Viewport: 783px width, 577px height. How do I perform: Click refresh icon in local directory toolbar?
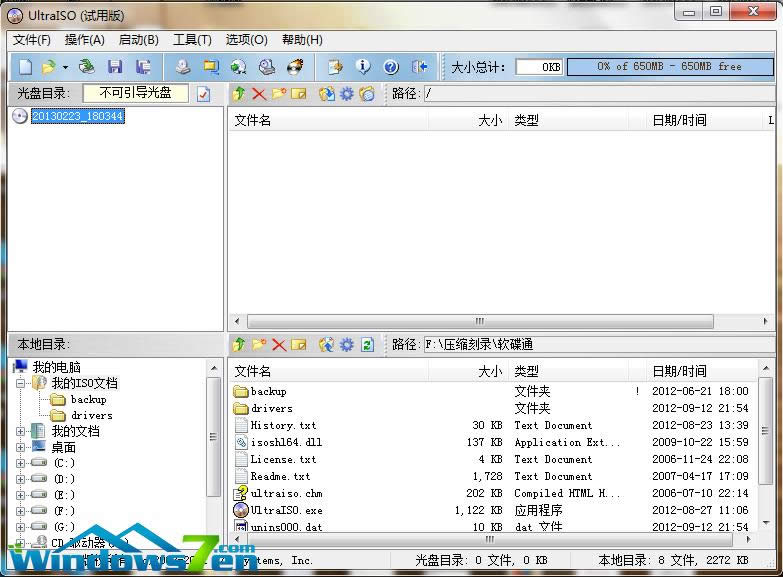pos(367,345)
